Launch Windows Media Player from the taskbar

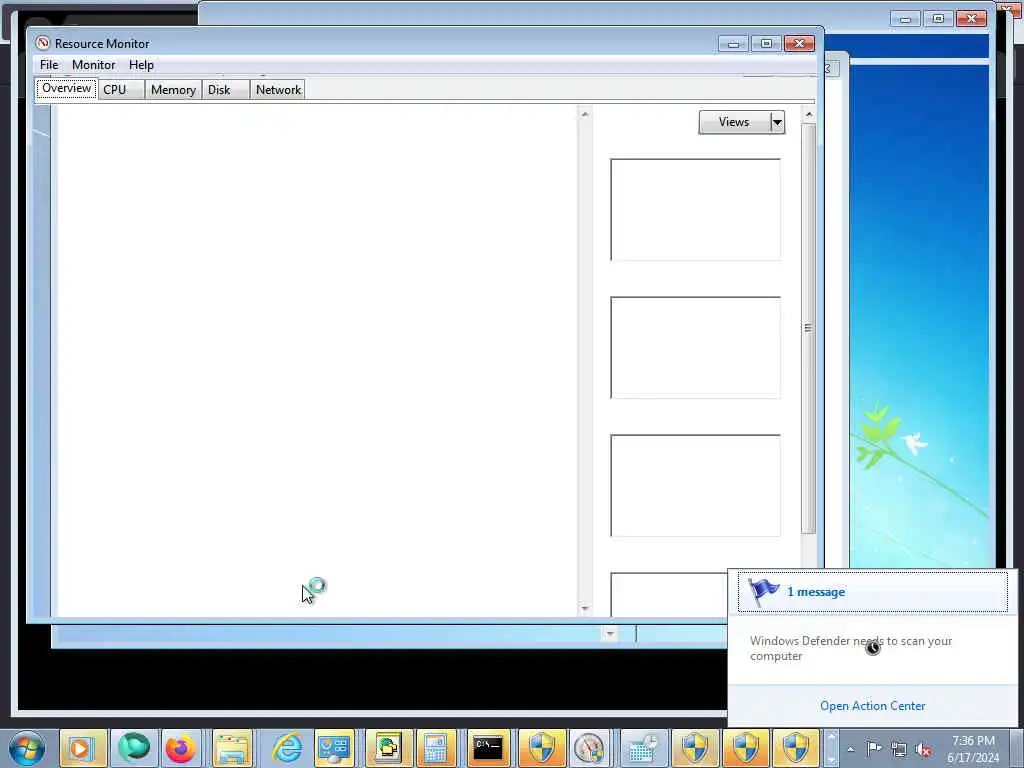coord(82,748)
